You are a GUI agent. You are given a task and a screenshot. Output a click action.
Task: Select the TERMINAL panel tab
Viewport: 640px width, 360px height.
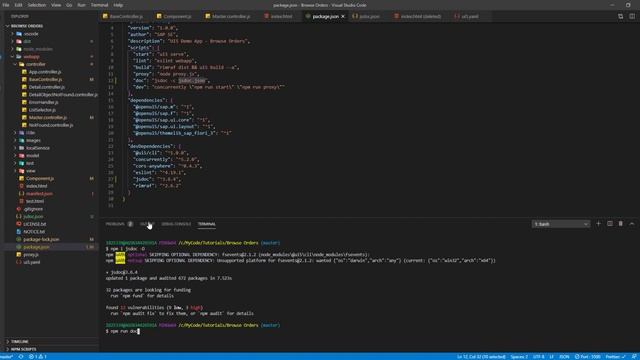click(x=207, y=224)
